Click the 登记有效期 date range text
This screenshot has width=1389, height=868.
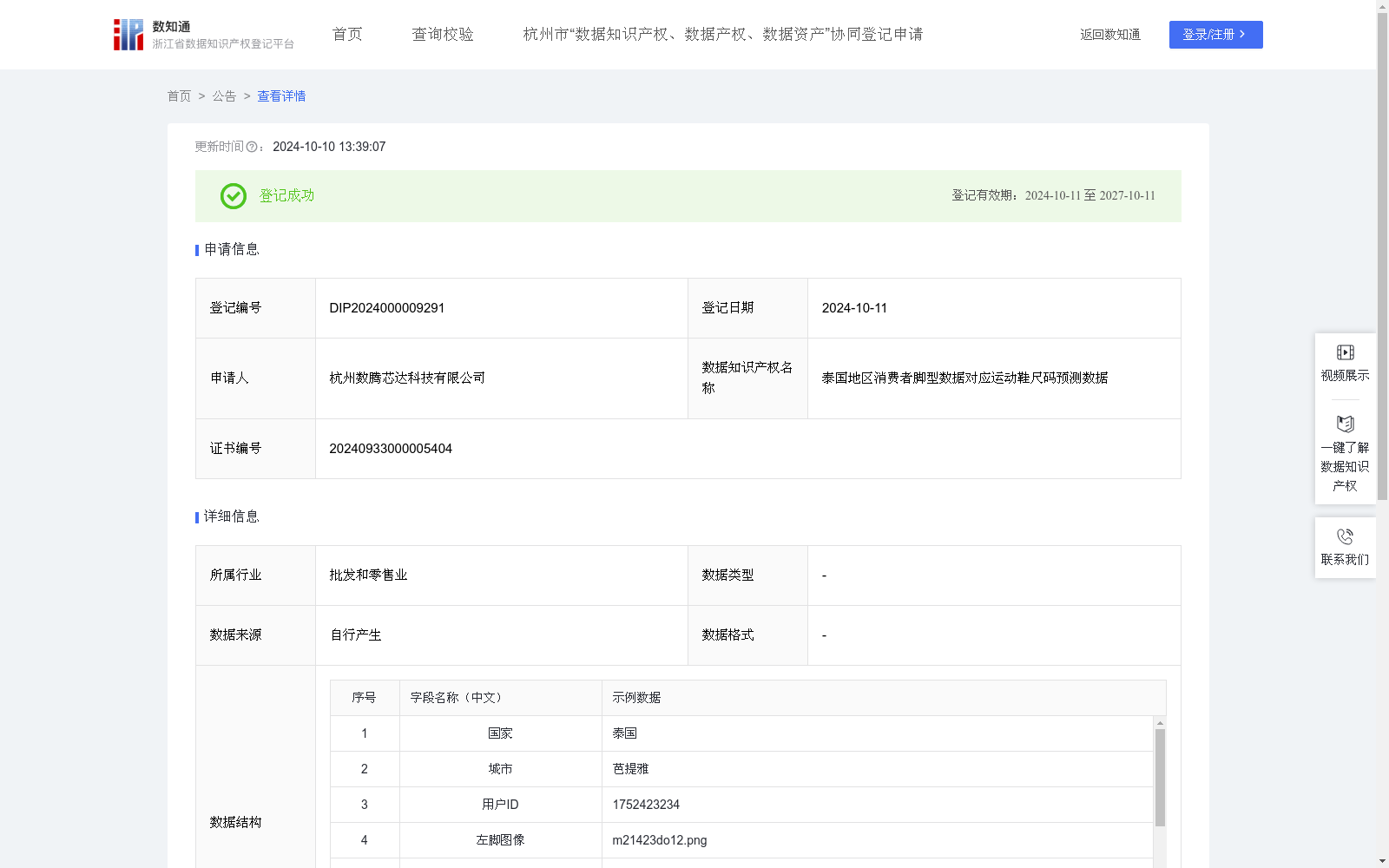[x=1053, y=196]
